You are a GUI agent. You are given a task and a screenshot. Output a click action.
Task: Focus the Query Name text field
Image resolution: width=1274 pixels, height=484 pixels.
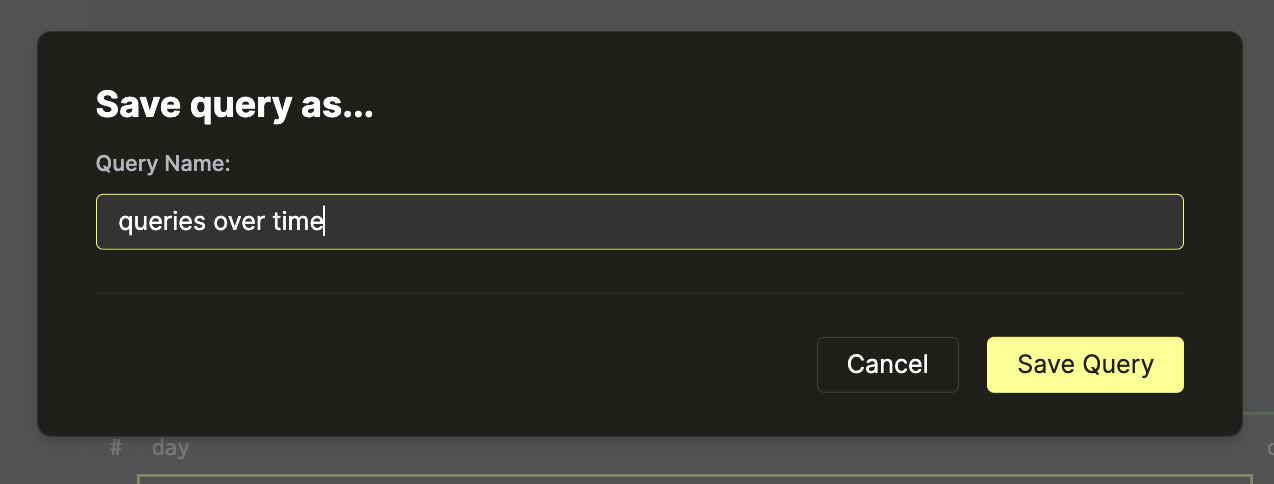pos(640,222)
